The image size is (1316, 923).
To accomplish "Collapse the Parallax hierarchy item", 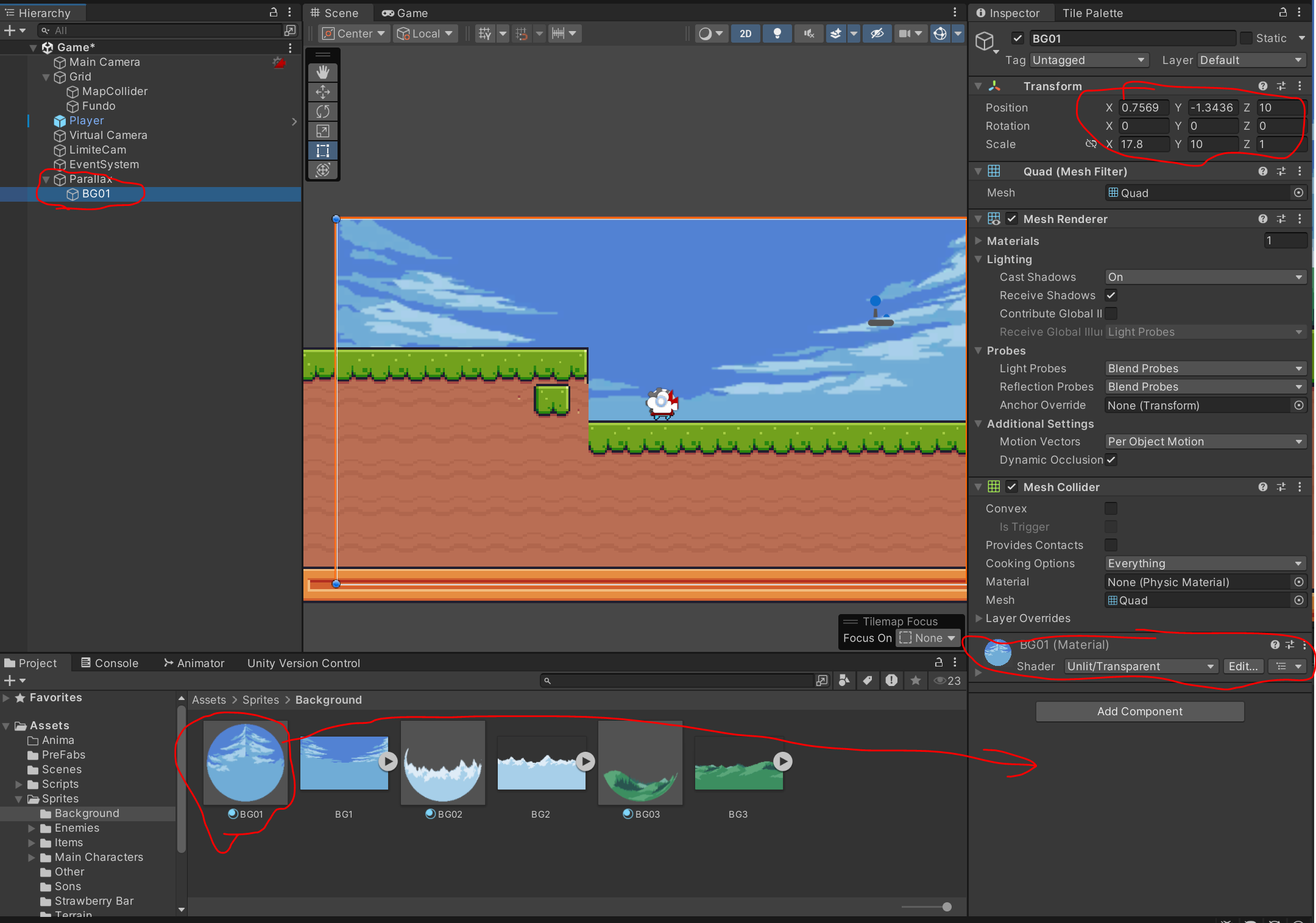I will click(46, 180).
